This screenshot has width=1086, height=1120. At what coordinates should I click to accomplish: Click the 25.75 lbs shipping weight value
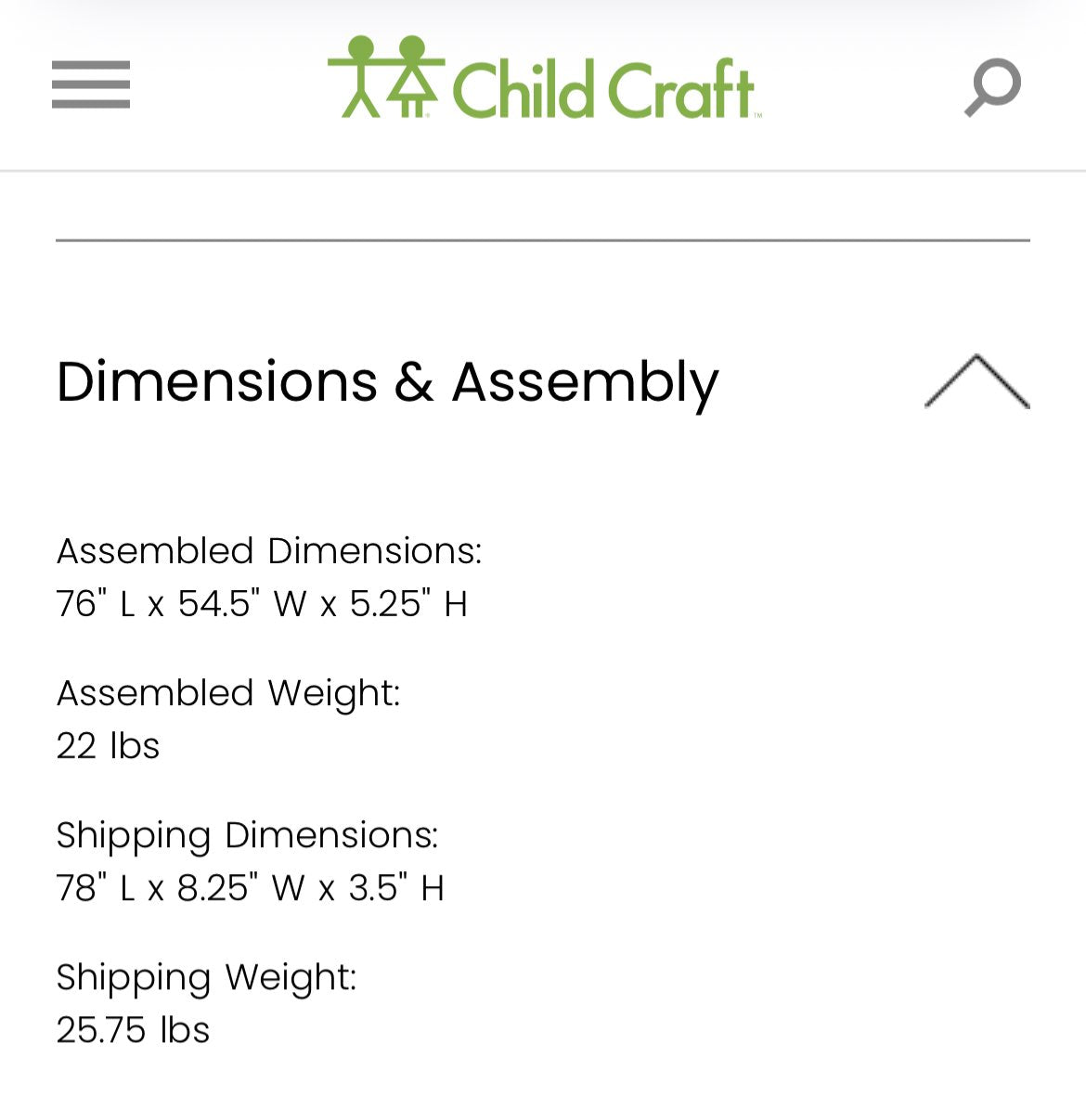pyautogui.click(x=133, y=1030)
